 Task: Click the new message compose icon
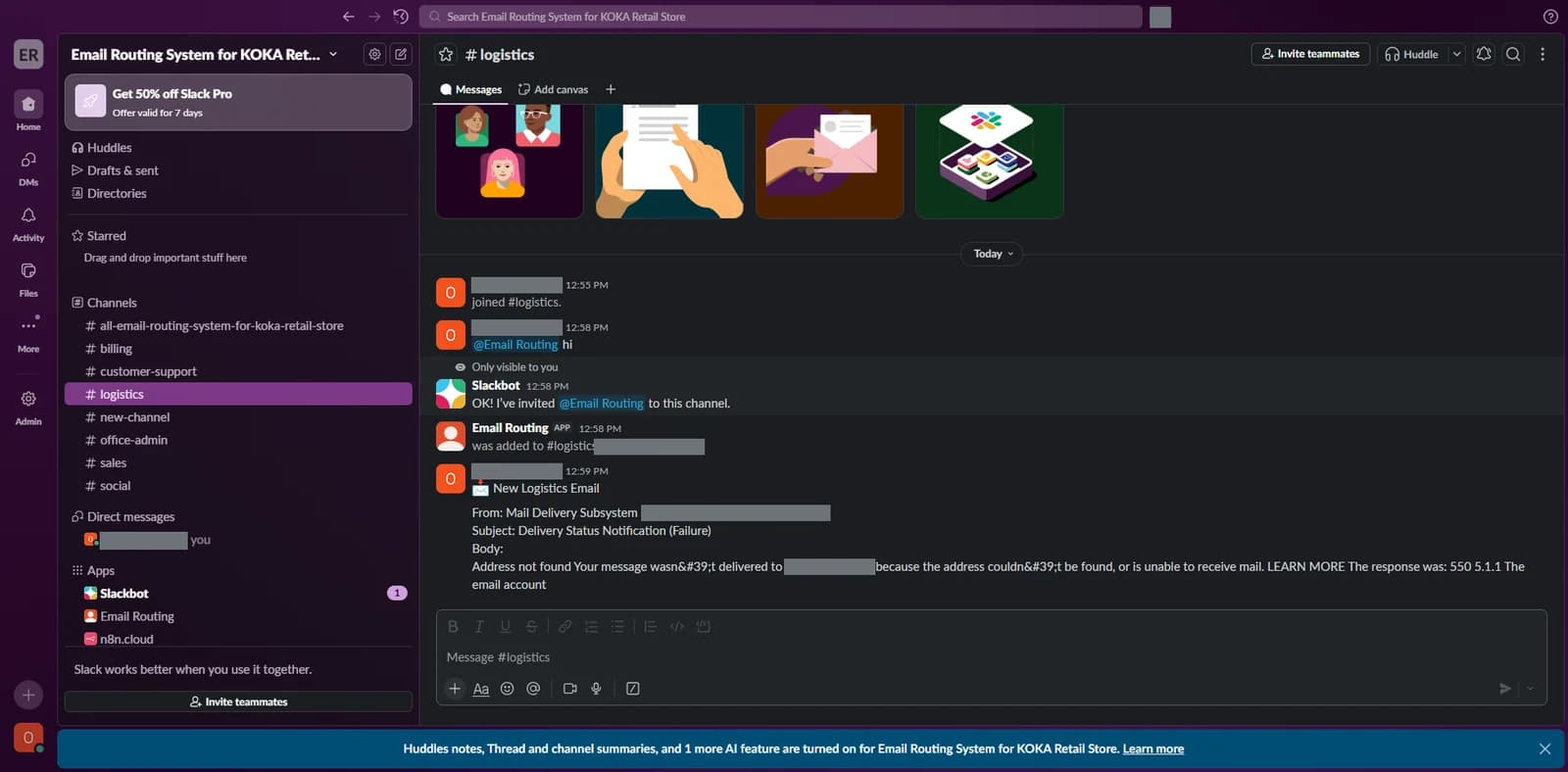coord(401,54)
